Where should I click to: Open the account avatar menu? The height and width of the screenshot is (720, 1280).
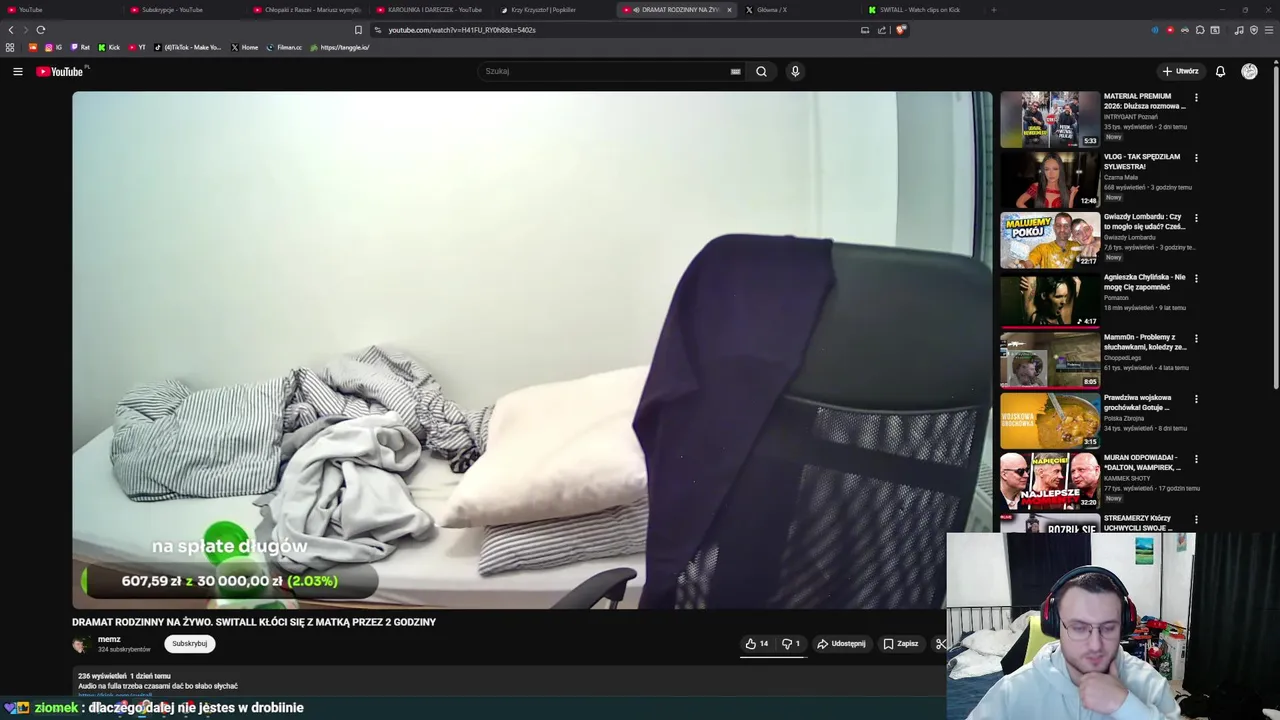(1249, 71)
